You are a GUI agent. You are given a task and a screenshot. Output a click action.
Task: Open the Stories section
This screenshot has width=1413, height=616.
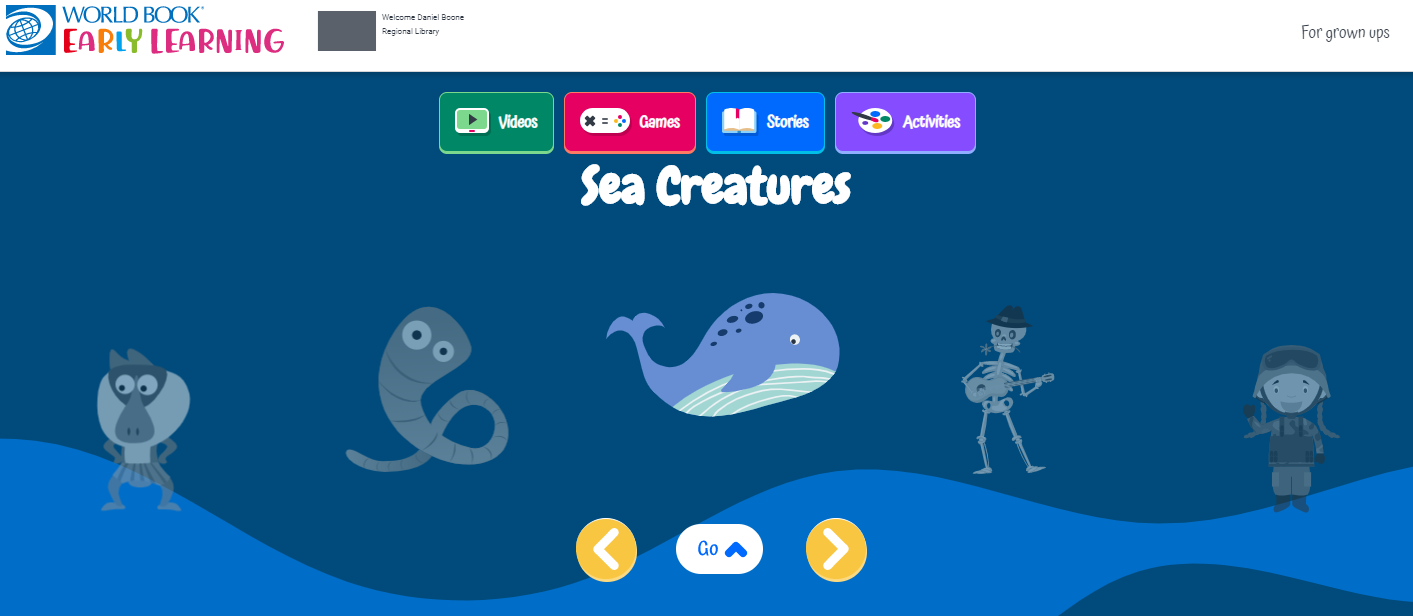tap(765, 123)
